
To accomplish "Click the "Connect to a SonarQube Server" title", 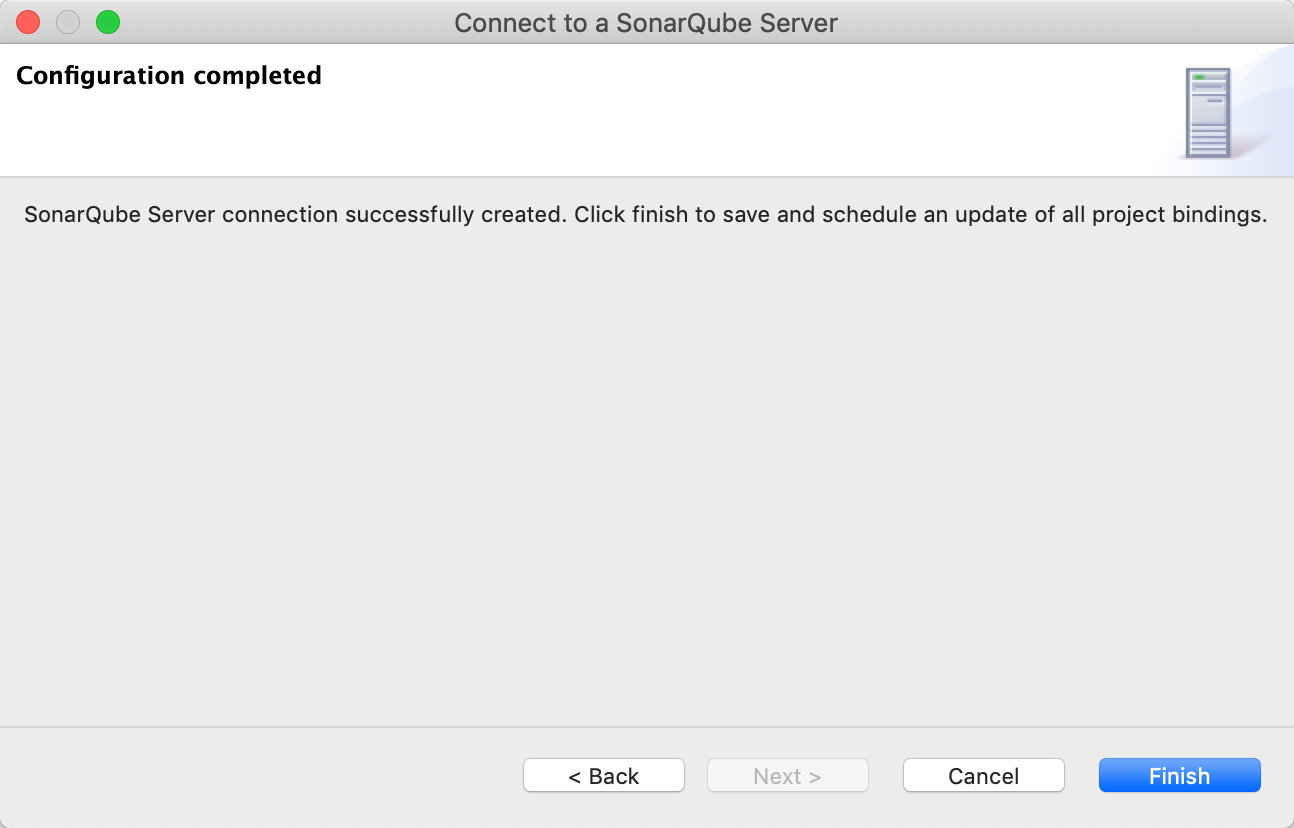I will (x=646, y=23).
